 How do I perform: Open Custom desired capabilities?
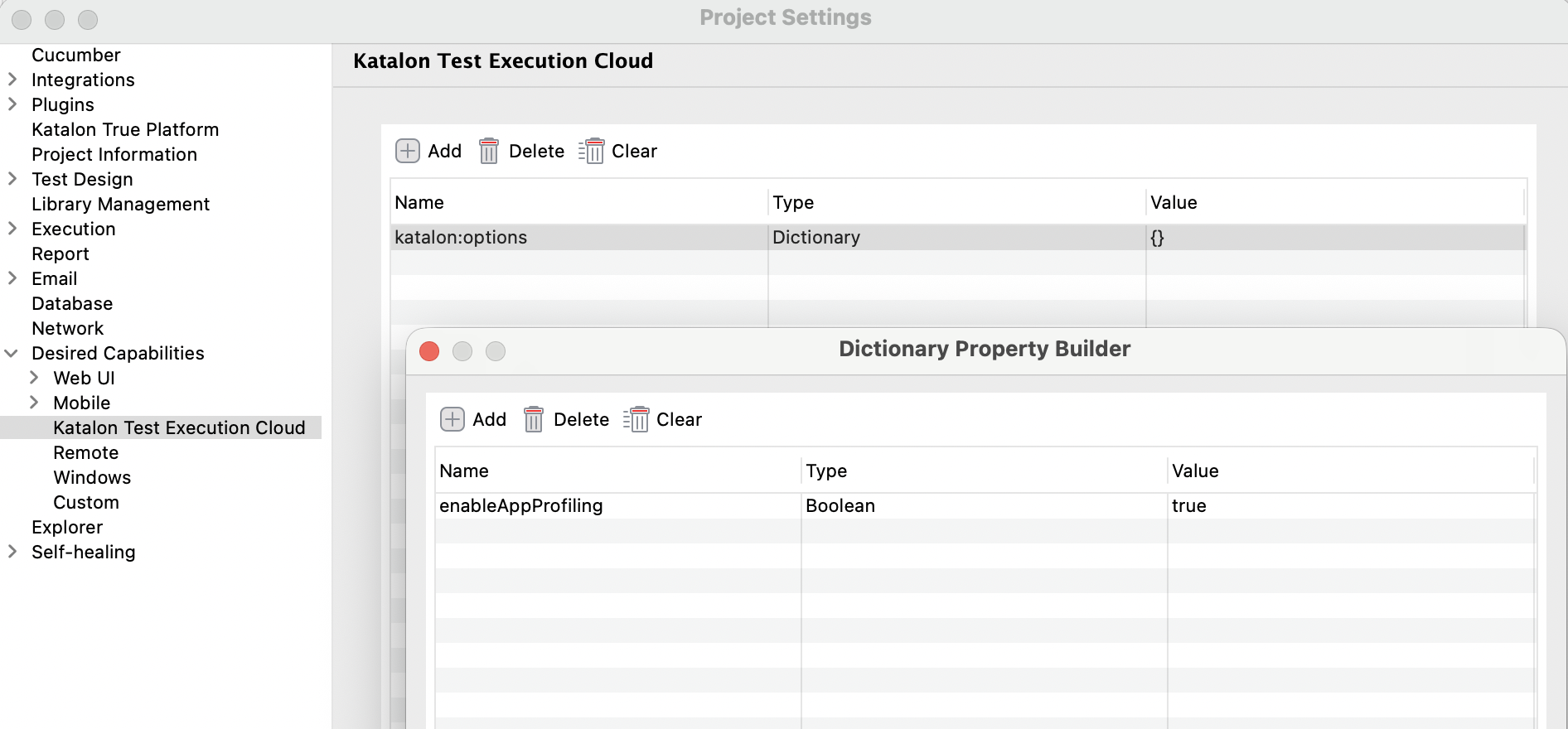point(86,502)
